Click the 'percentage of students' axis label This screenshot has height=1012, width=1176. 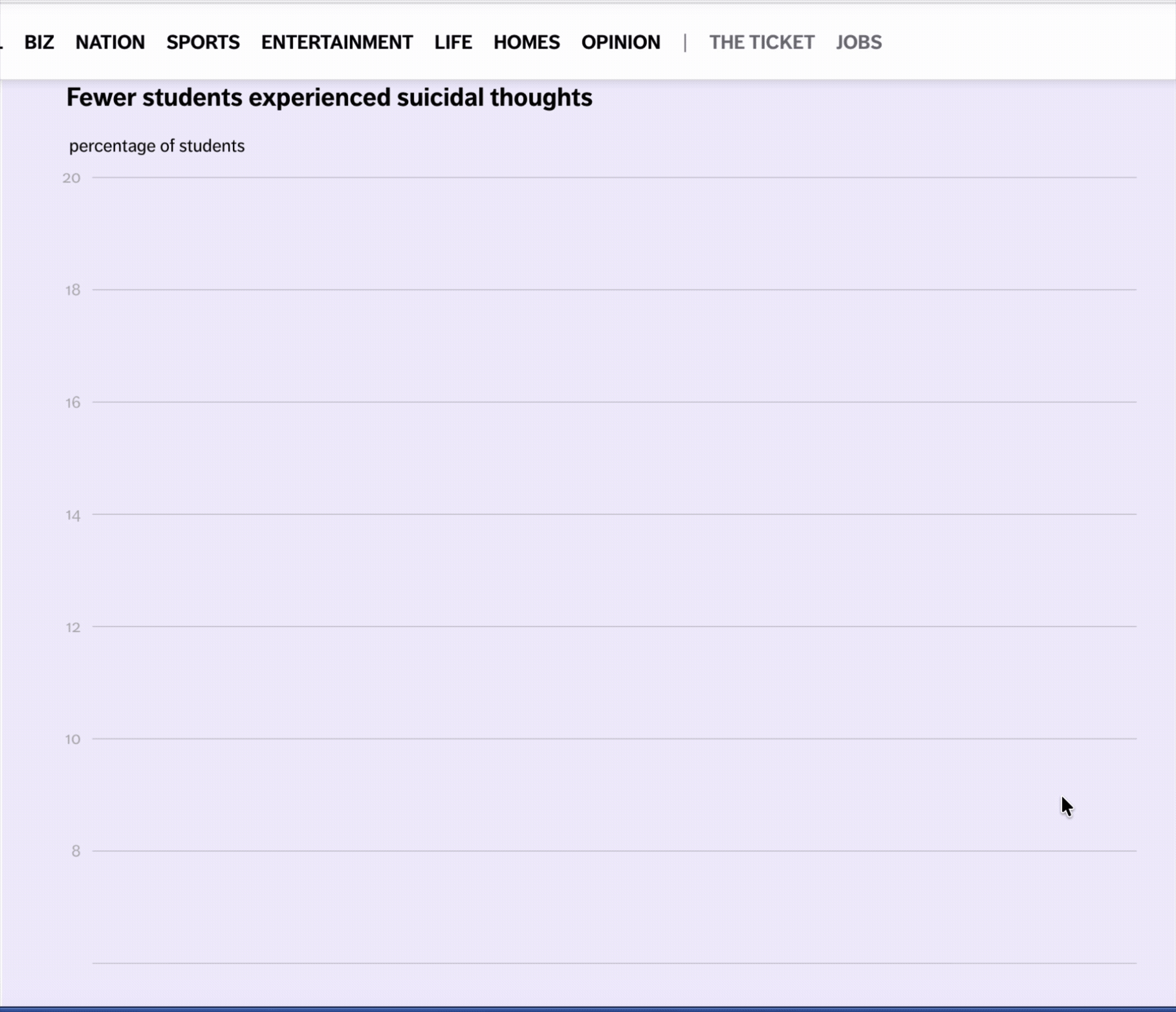tap(157, 146)
